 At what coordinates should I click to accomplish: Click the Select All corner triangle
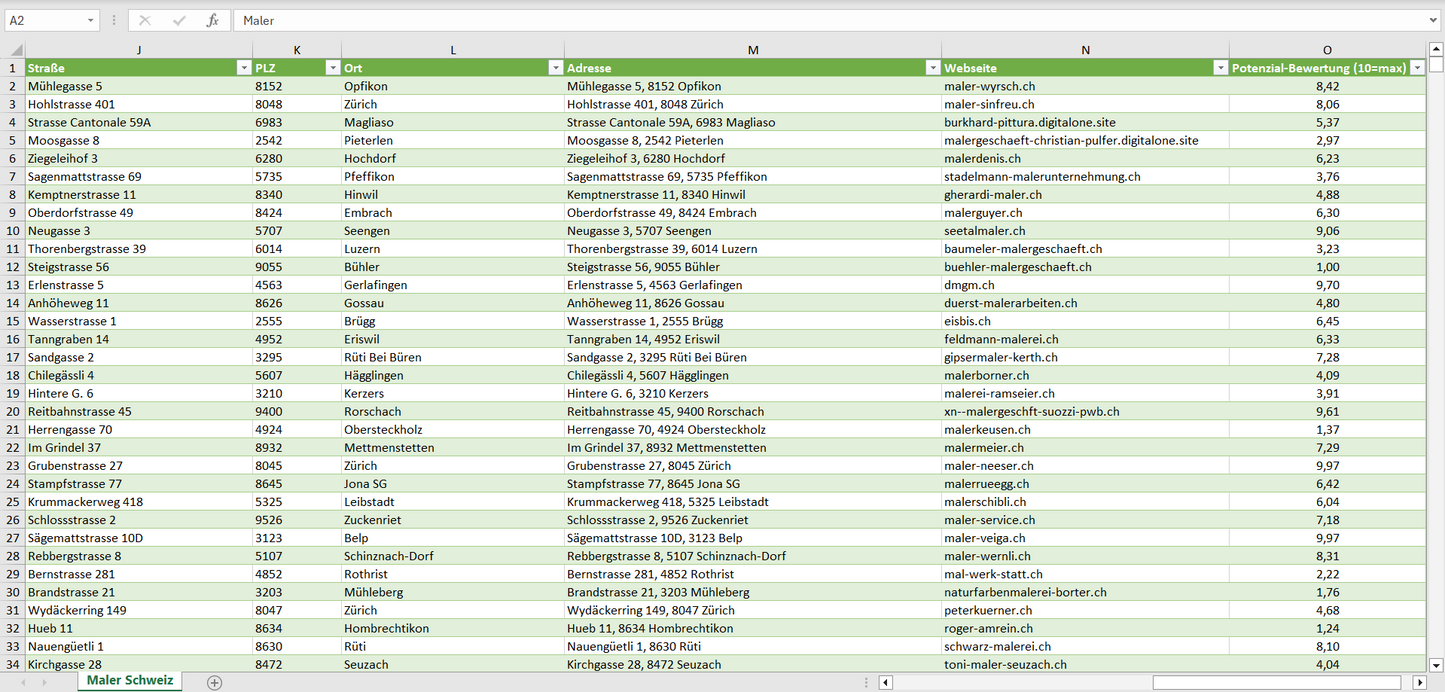coord(16,50)
